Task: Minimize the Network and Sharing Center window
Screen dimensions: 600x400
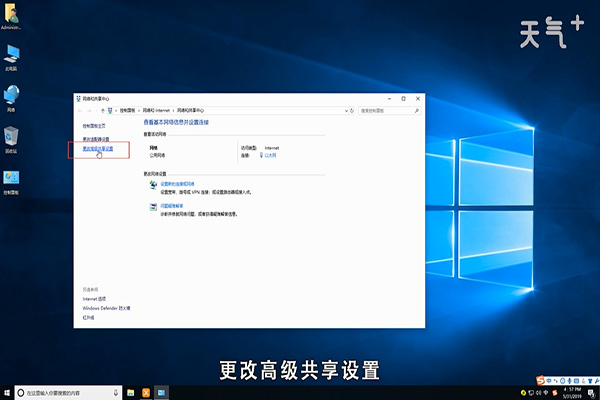Action: [x=389, y=99]
